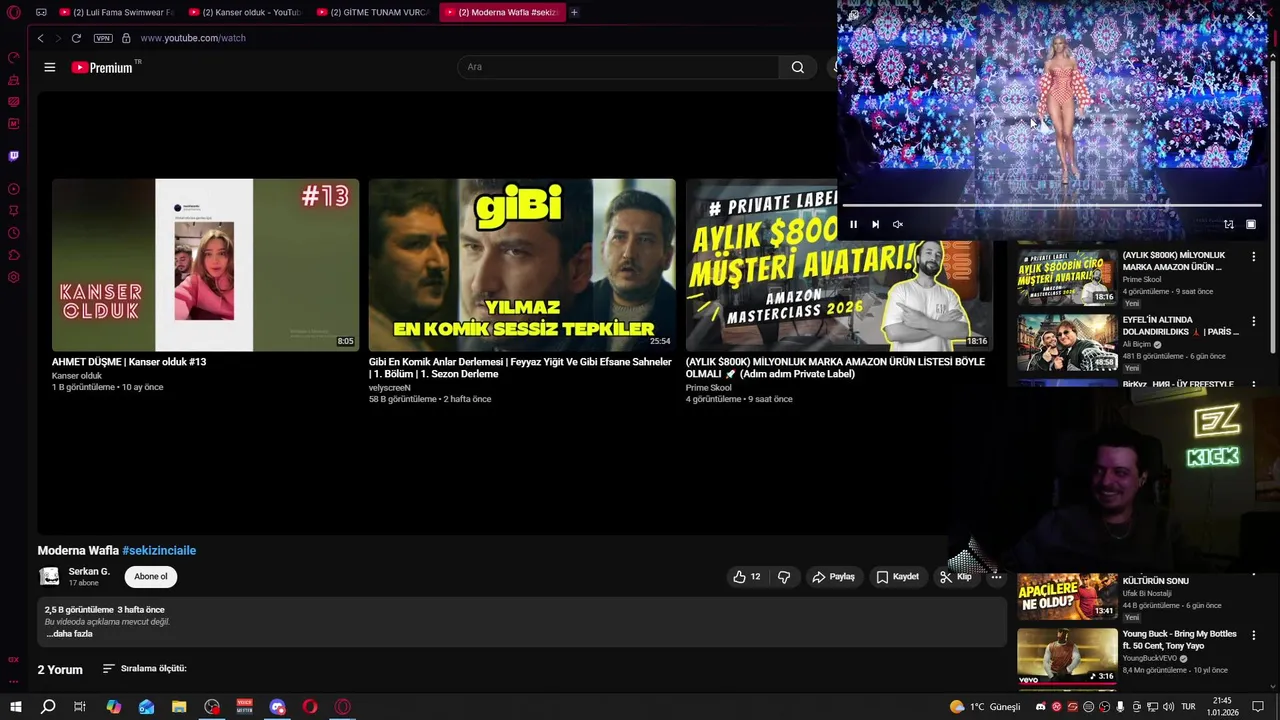Open the weather widget showing 1°C Güneşli
The height and width of the screenshot is (720, 1280).
pos(985,707)
